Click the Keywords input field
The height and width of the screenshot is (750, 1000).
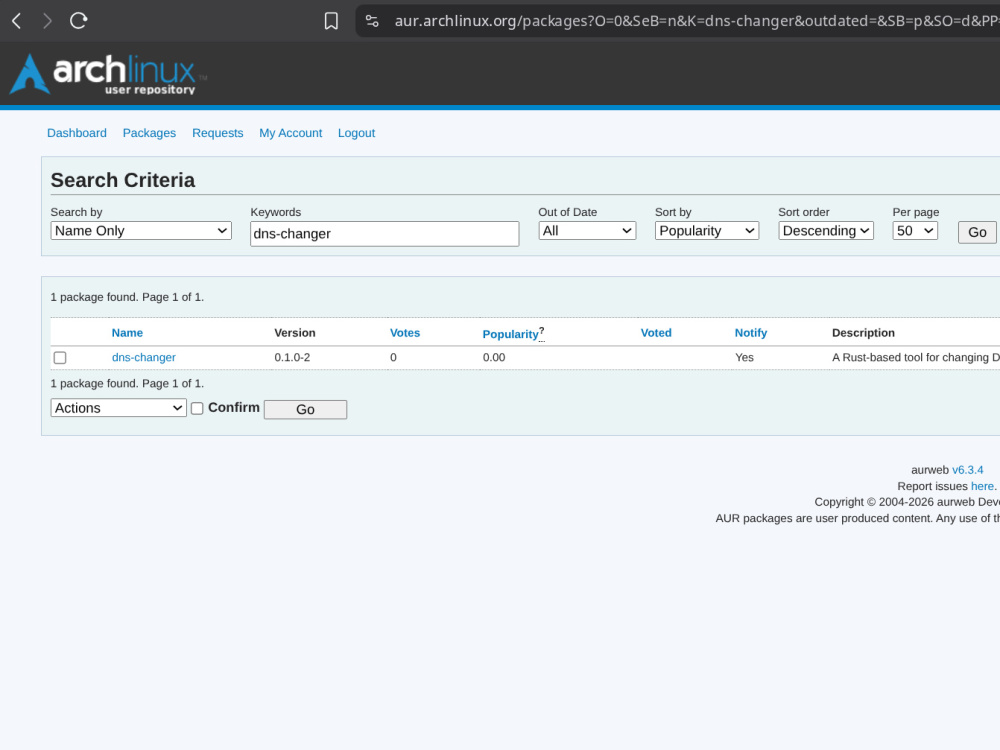pos(385,233)
